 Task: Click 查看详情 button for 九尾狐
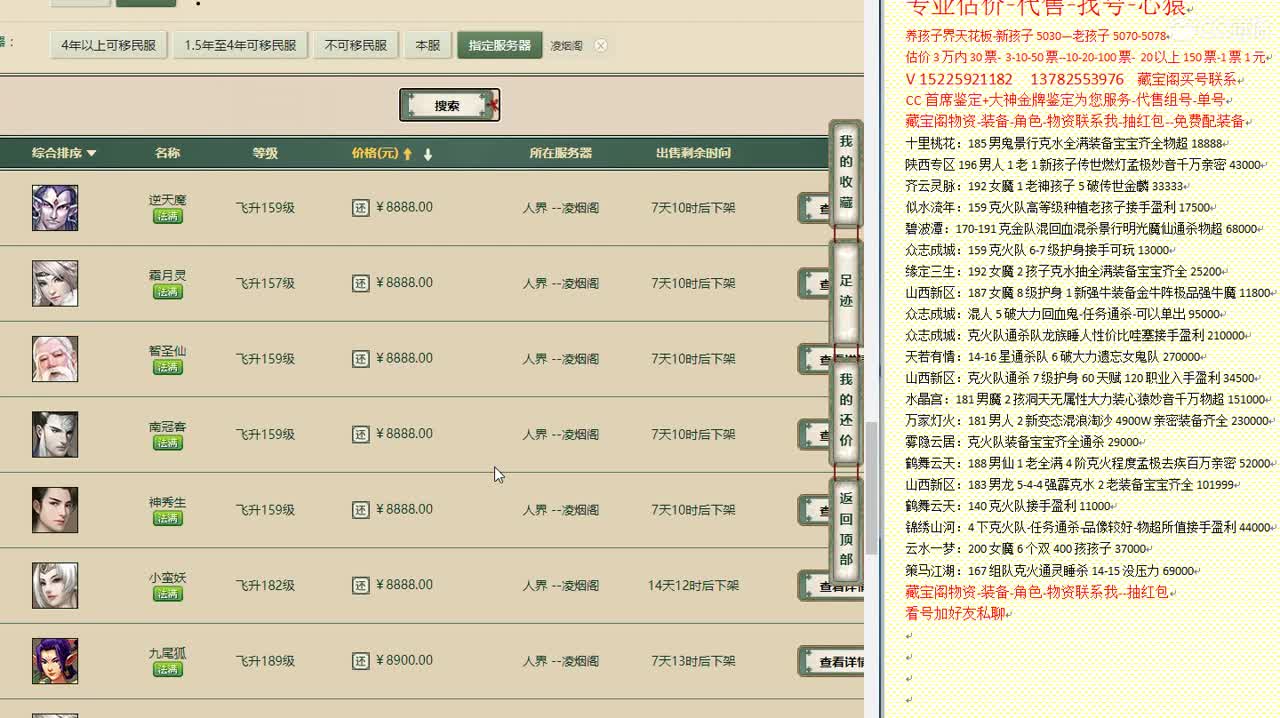(832, 661)
